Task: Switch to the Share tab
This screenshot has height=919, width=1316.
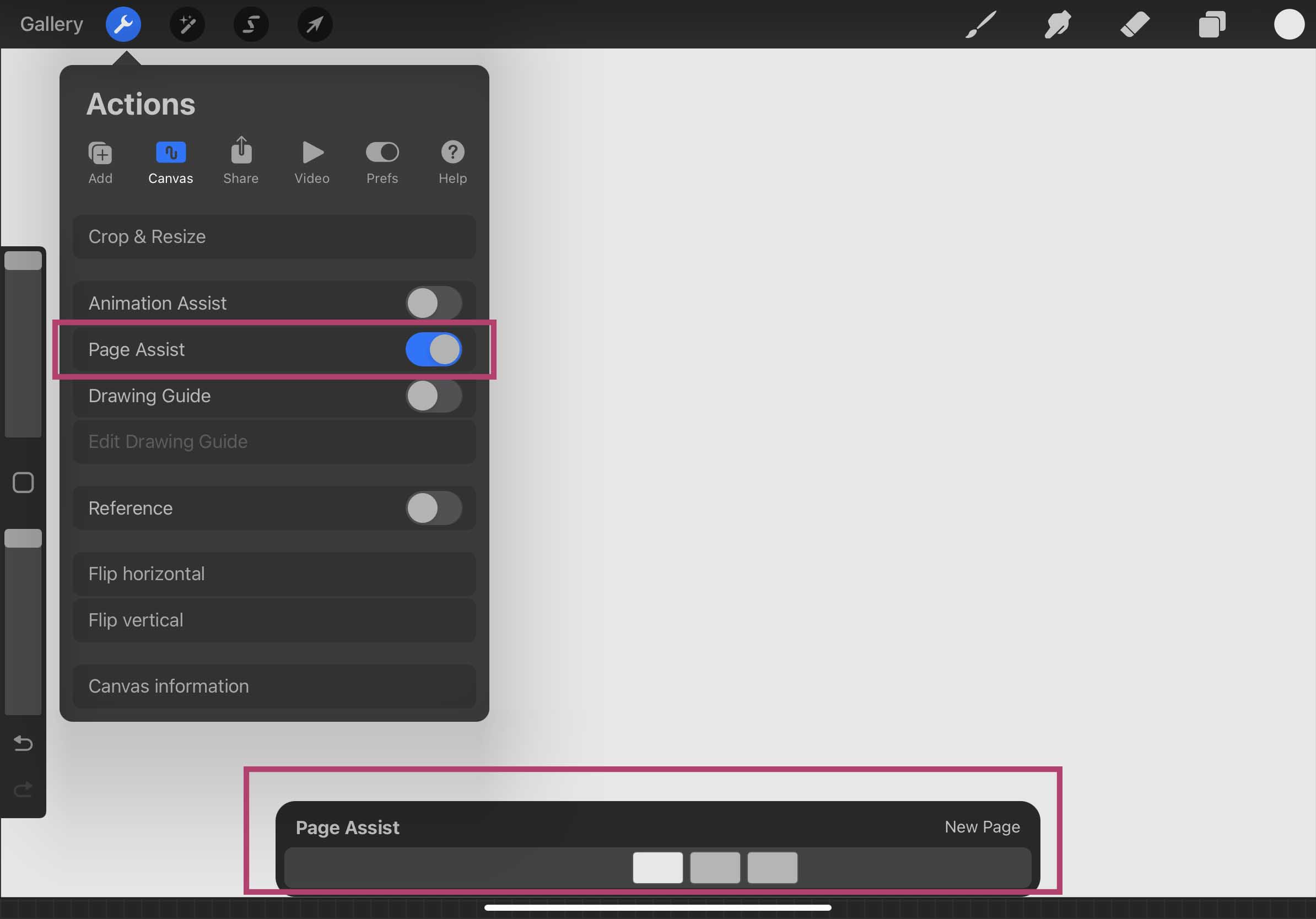Action: [241, 161]
